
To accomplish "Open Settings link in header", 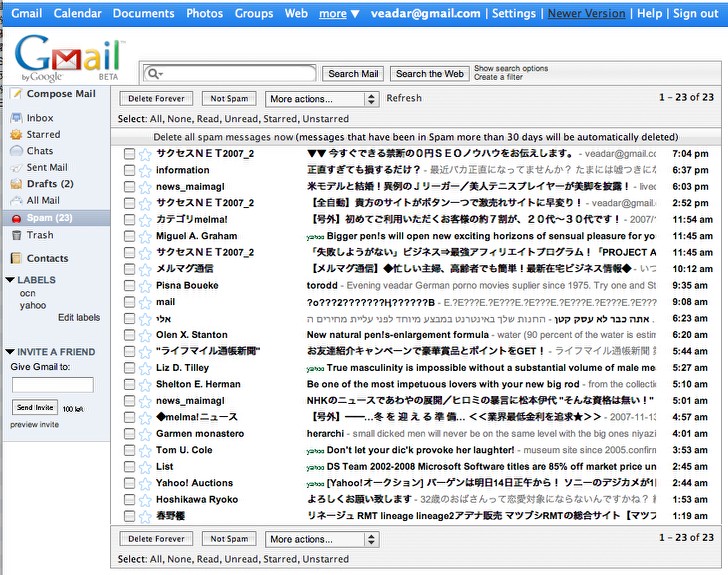I will [x=514, y=13].
